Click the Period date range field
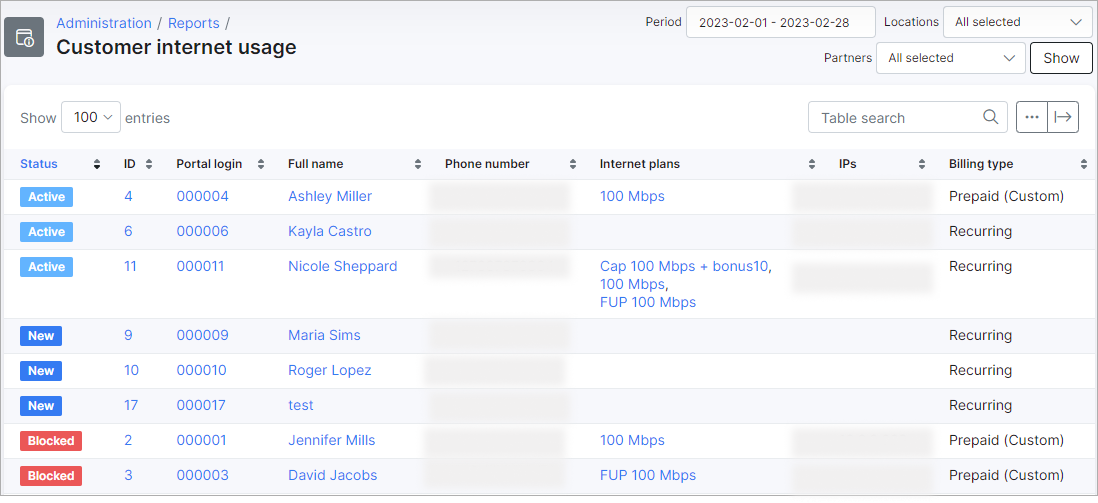Image resolution: width=1098 pixels, height=503 pixels. point(780,22)
